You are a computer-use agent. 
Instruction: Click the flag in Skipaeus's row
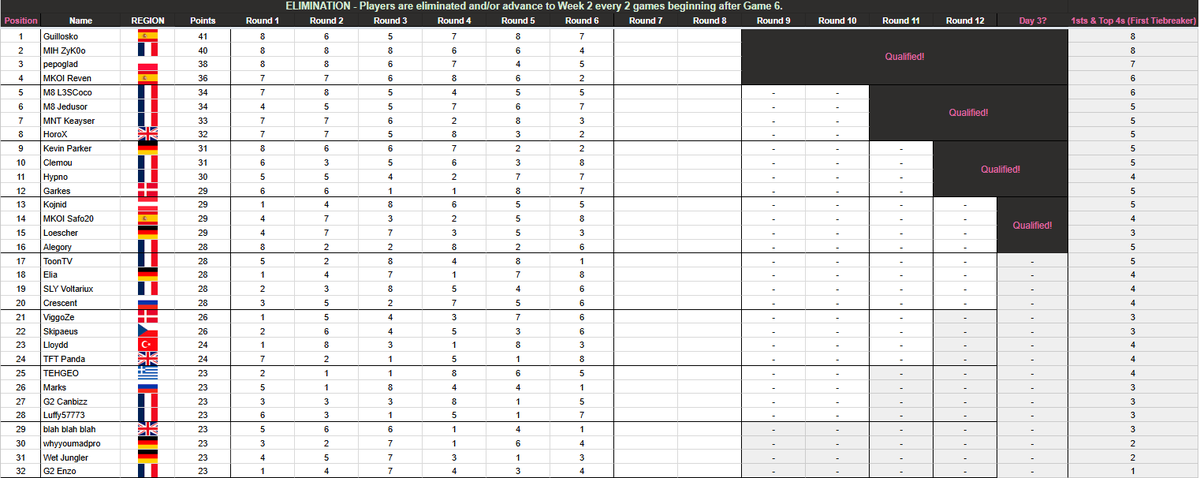pos(148,331)
